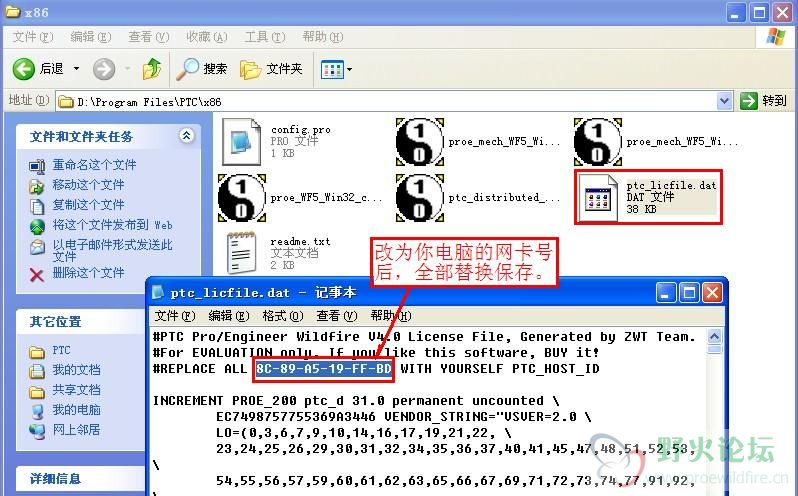Open 我的电脑 link in other places
Screen dimensions: 798x496
pos(76,410)
